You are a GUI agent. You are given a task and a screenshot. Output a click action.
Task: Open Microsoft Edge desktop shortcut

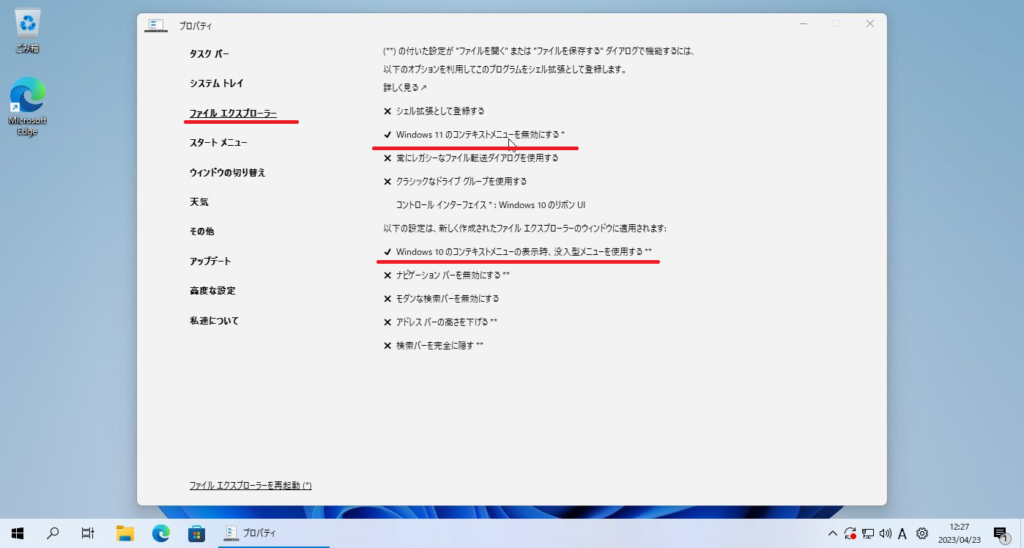coord(27,107)
